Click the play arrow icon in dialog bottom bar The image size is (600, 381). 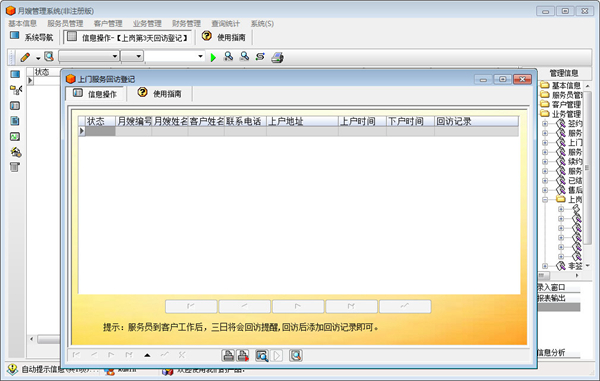click(x=277, y=355)
